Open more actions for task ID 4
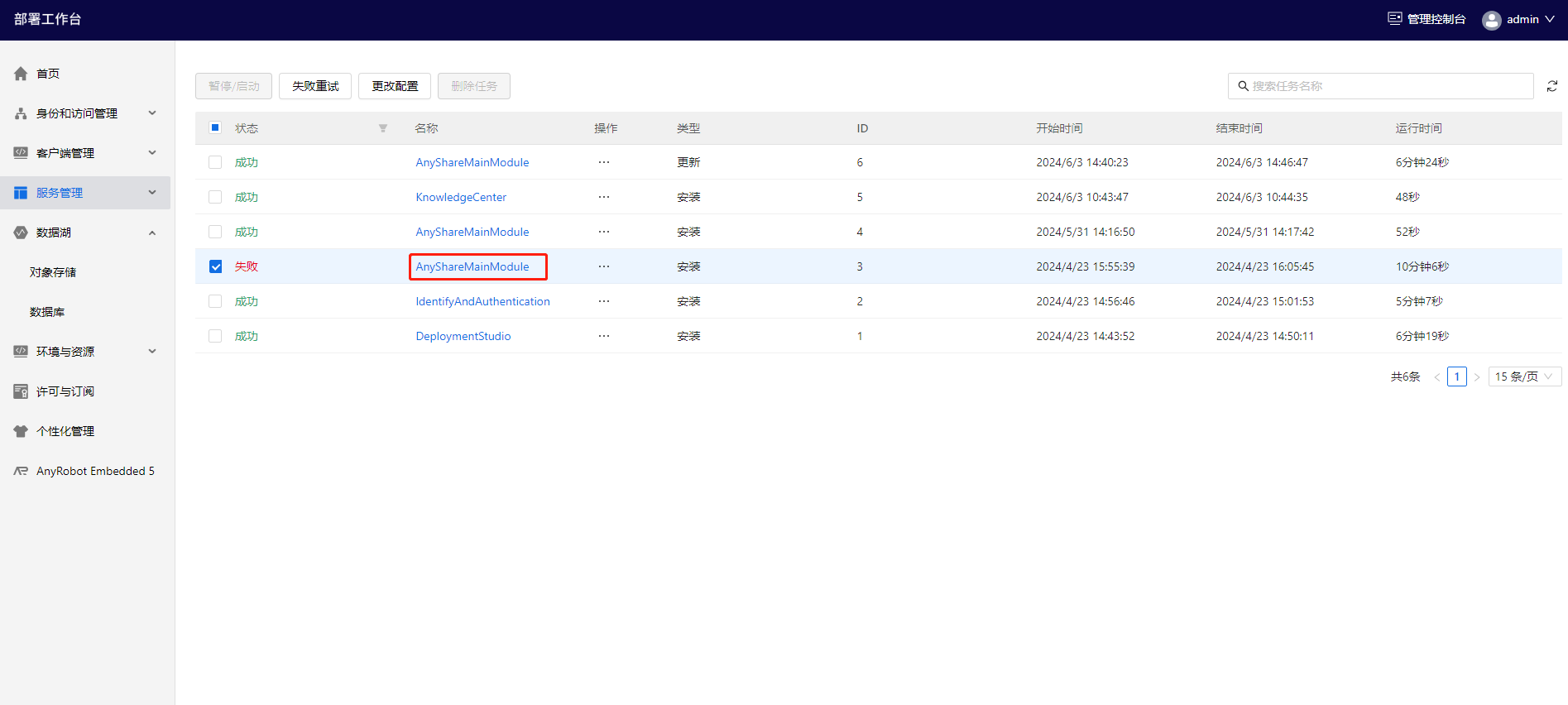Image resolution: width=1568 pixels, height=705 pixels. (x=604, y=232)
